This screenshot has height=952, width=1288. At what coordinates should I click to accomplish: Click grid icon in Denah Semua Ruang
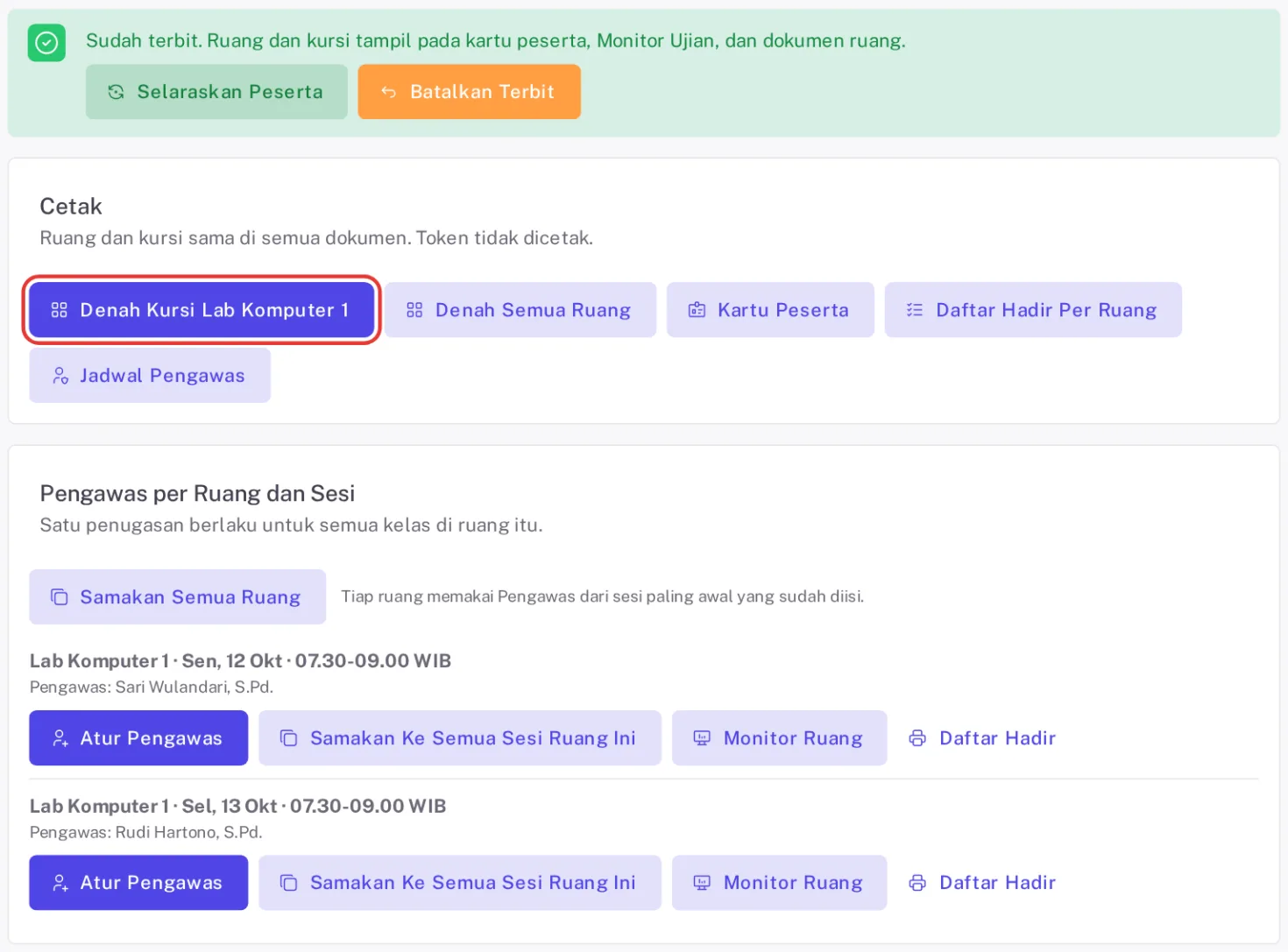[415, 310]
